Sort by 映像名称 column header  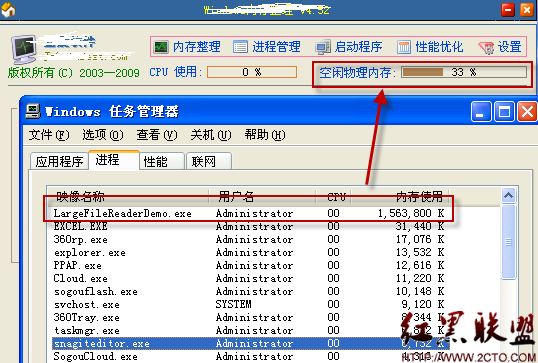click(128, 196)
